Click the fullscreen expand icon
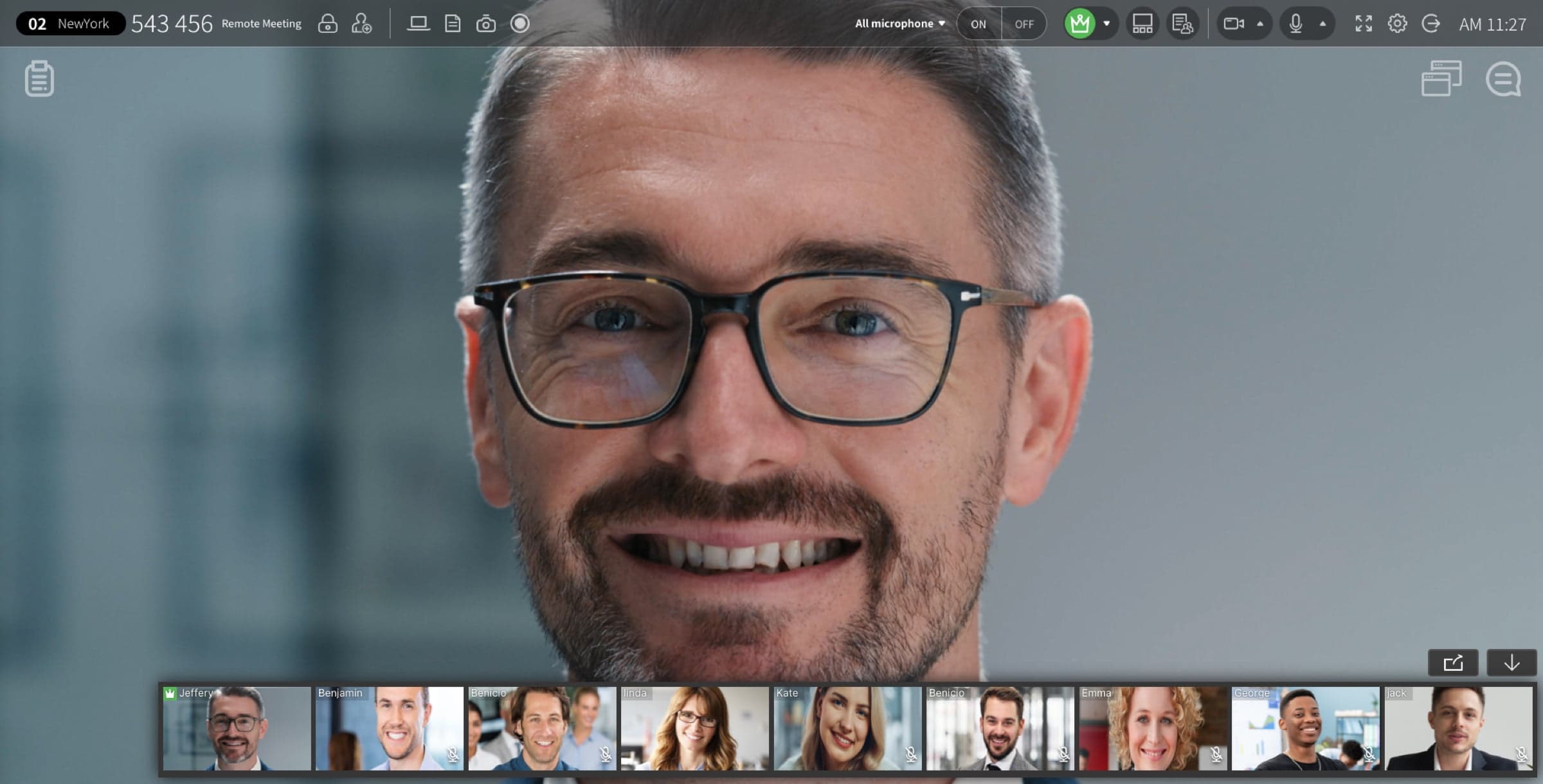Viewport: 1543px width, 784px height. [x=1363, y=22]
